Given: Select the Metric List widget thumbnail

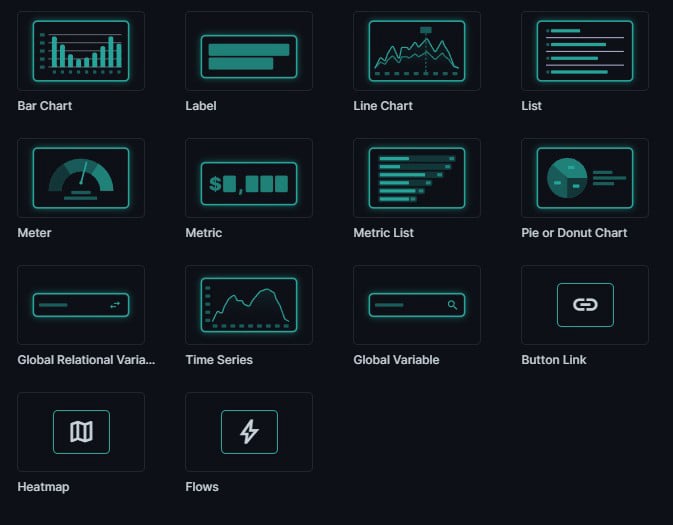Looking at the screenshot, I should pyautogui.click(x=417, y=178).
